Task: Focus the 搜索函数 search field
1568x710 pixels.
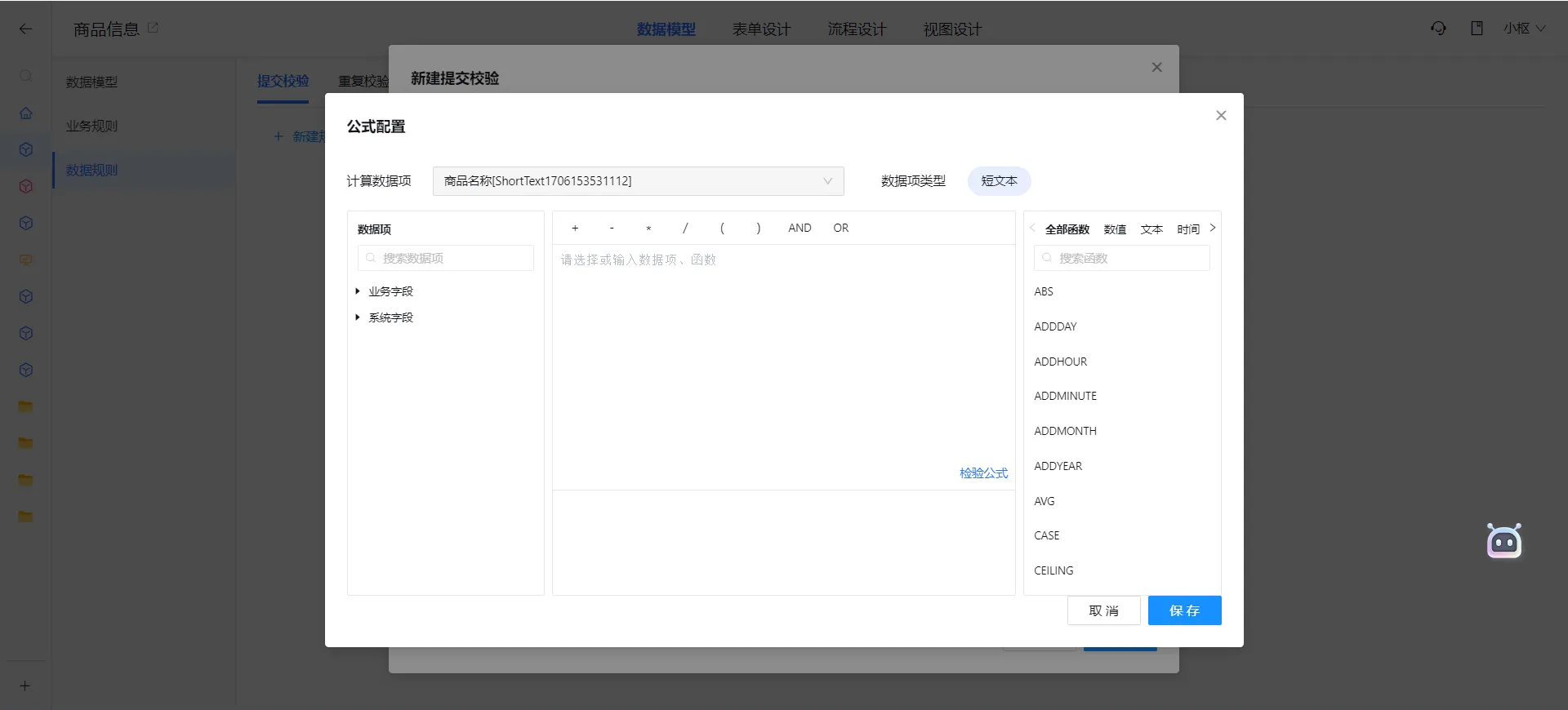Action: pyautogui.click(x=1121, y=258)
